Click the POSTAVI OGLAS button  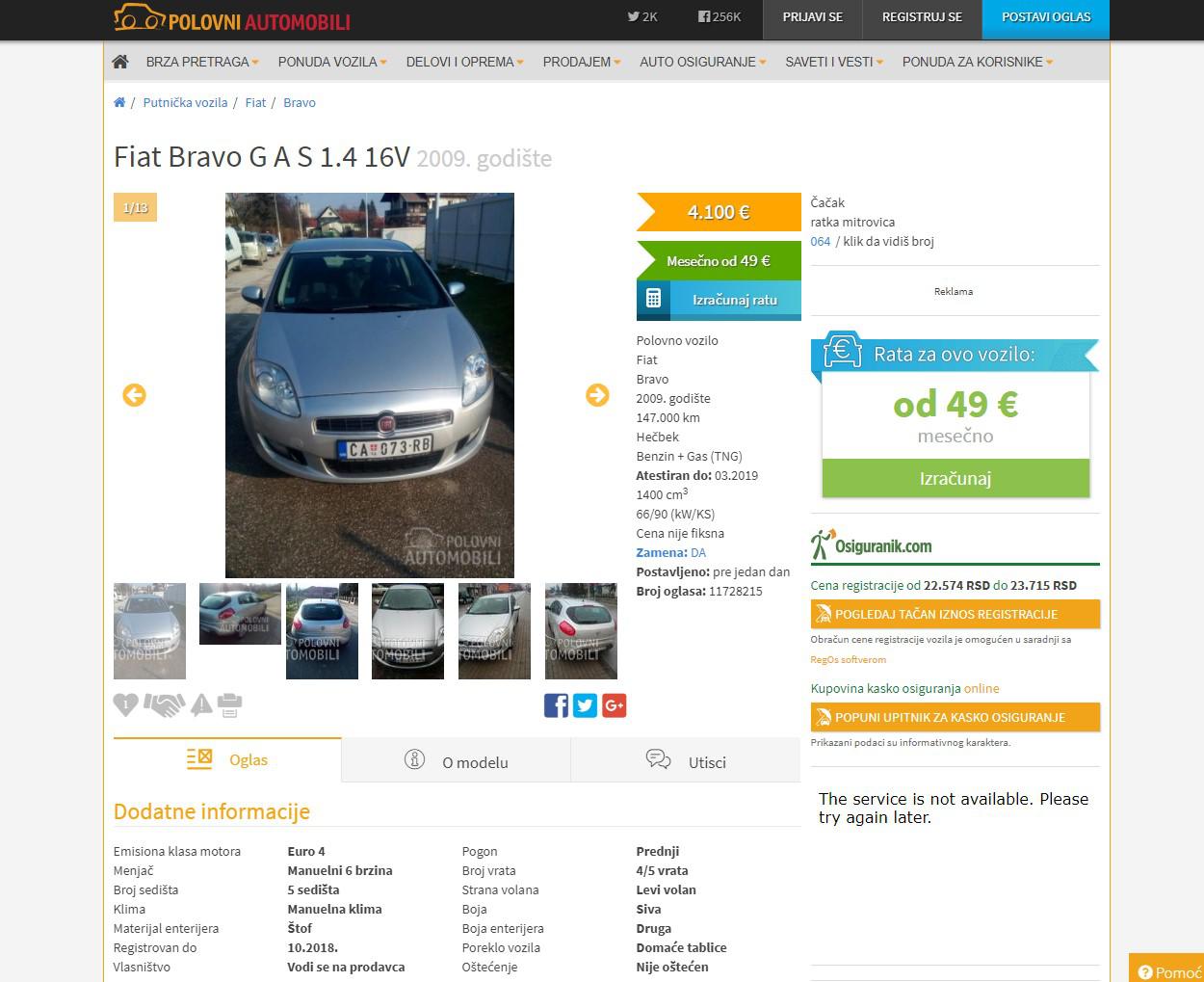pyautogui.click(x=1046, y=19)
